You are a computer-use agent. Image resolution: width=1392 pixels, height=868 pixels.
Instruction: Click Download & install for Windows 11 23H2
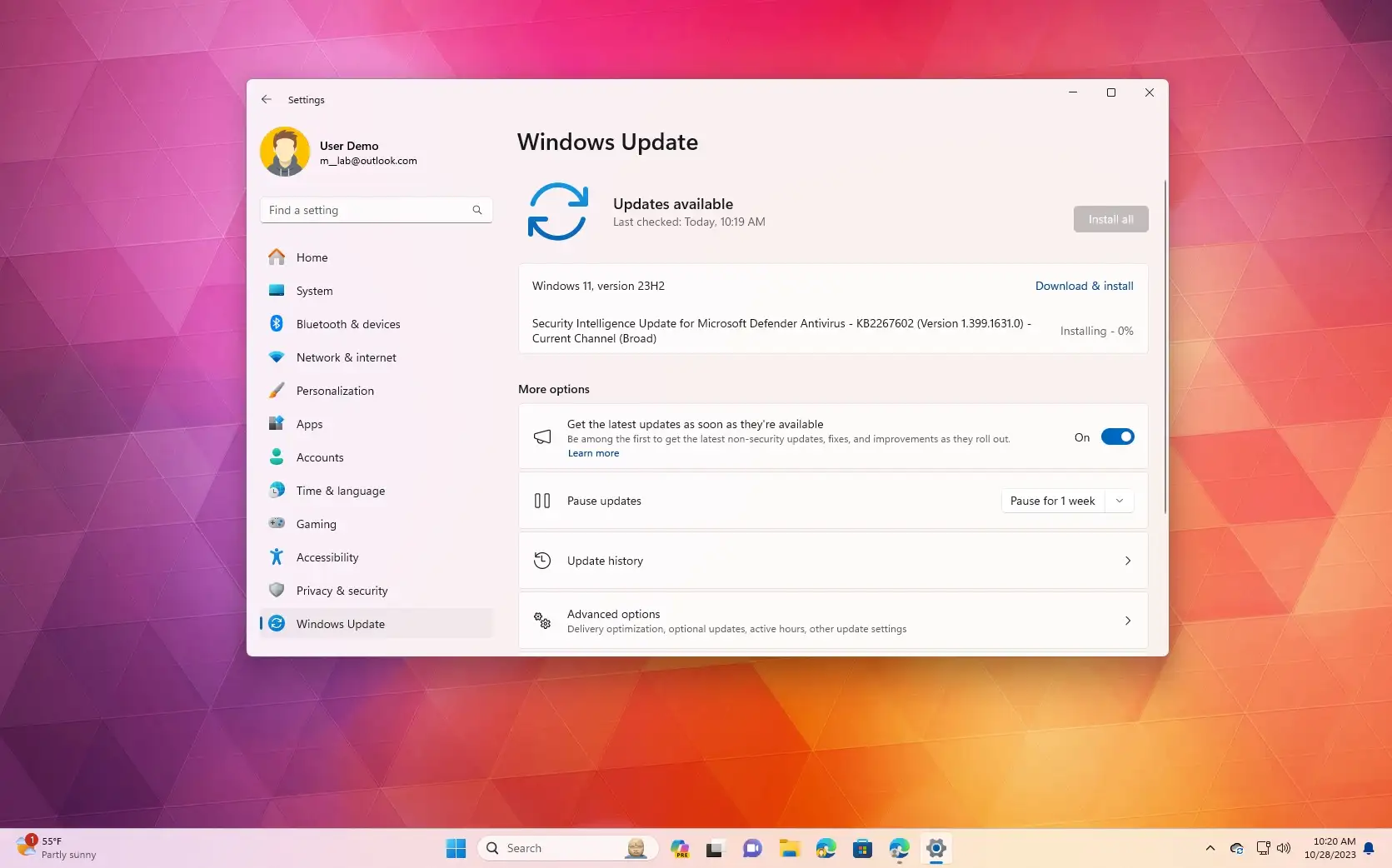[1083, 286]
